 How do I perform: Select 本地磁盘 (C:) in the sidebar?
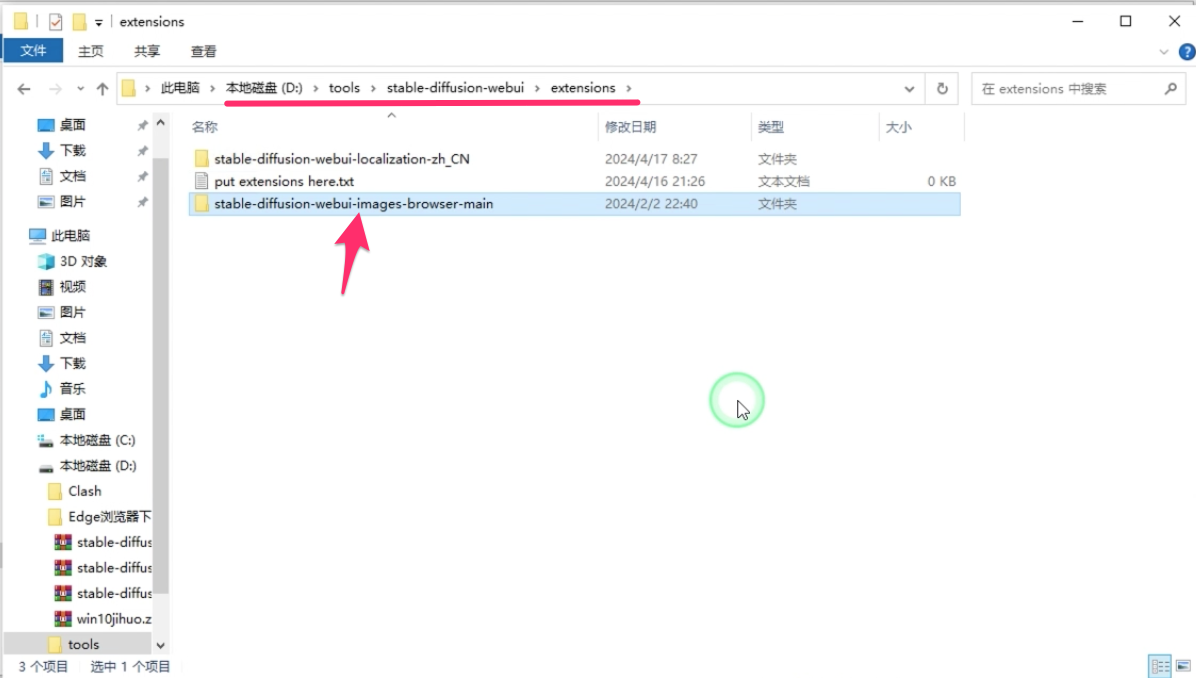pyautogui.click(x=98, y=440)
